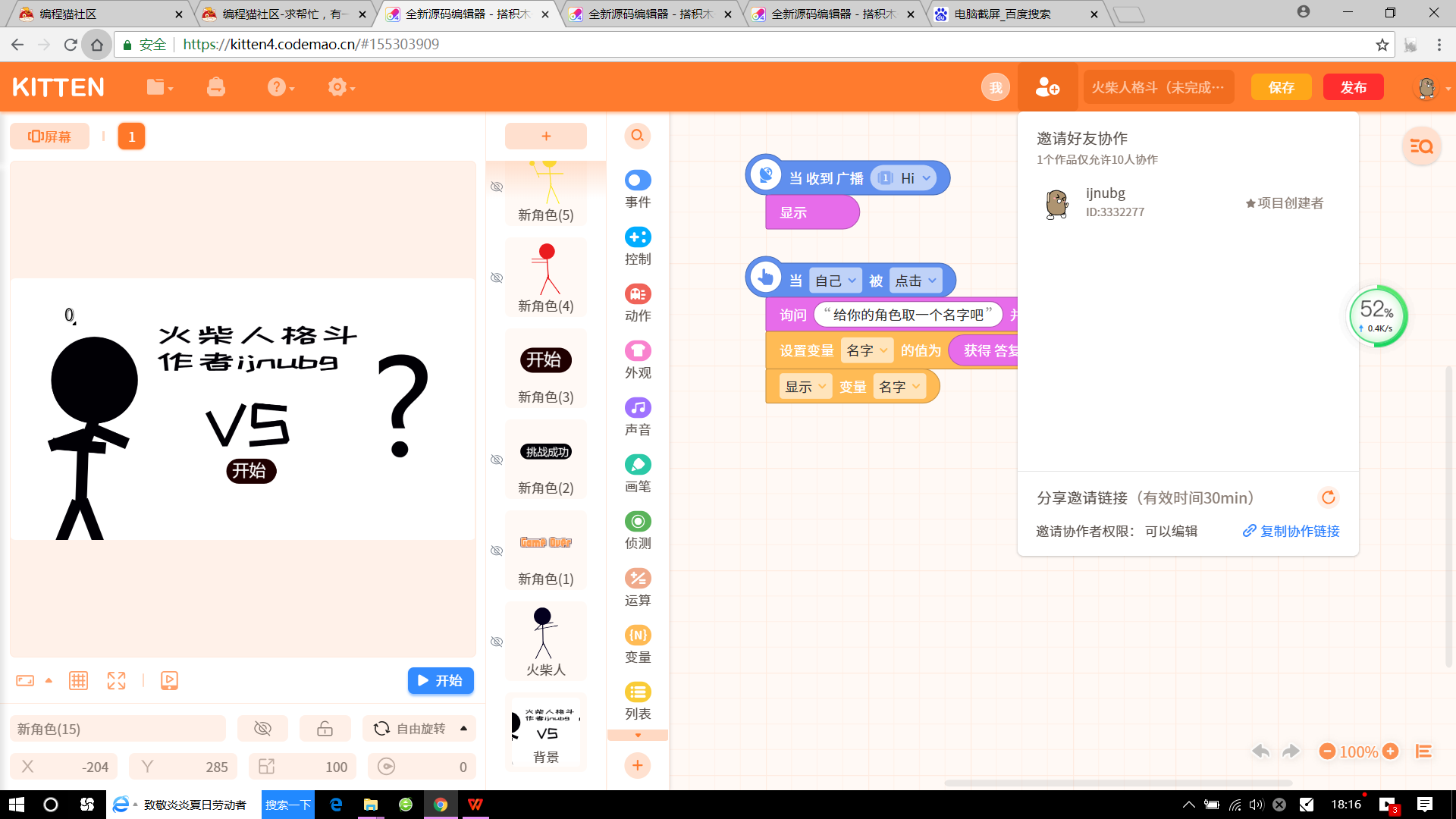Open the 运算 (Operators) block category
The width and height of the screenshot is (1456, 819).
(x=638, y=587)
